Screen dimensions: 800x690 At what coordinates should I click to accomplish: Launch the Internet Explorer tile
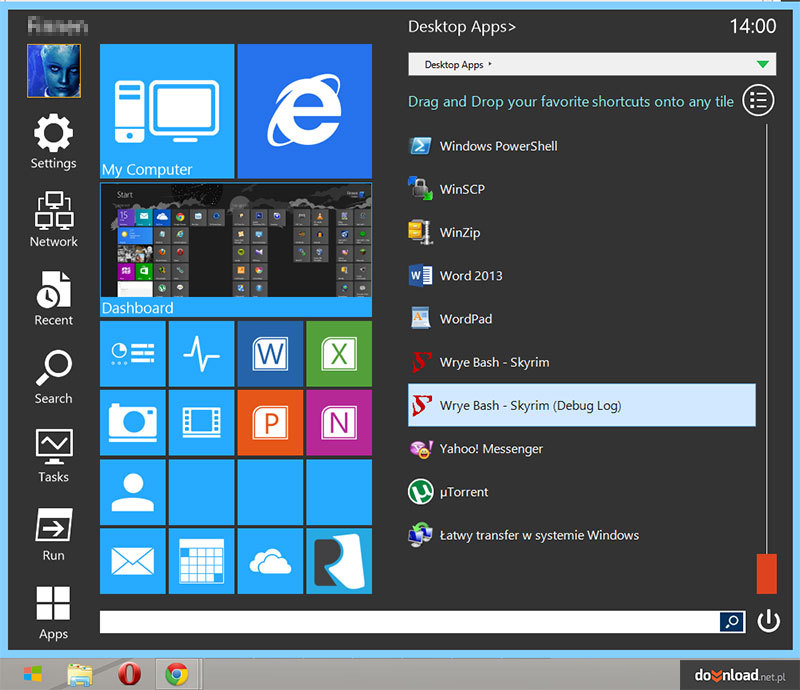pos(305,111)
